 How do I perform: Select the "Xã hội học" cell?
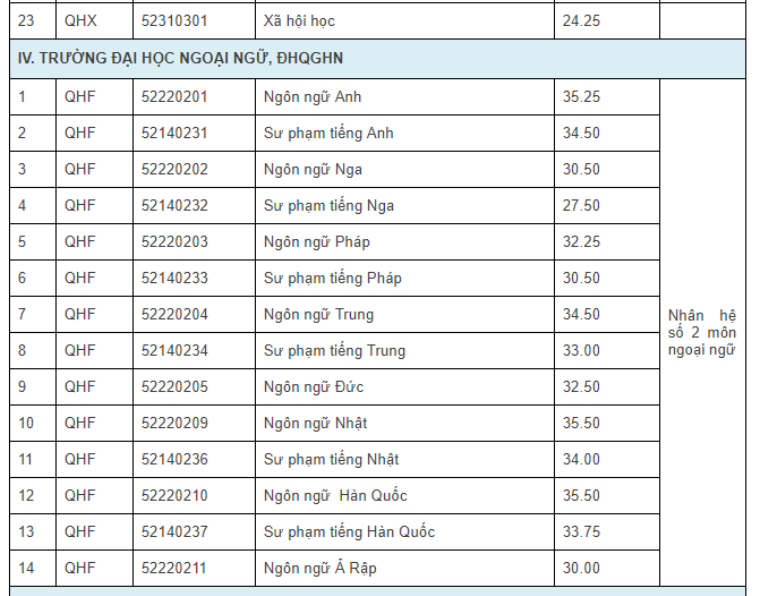[x=299, y=20]
